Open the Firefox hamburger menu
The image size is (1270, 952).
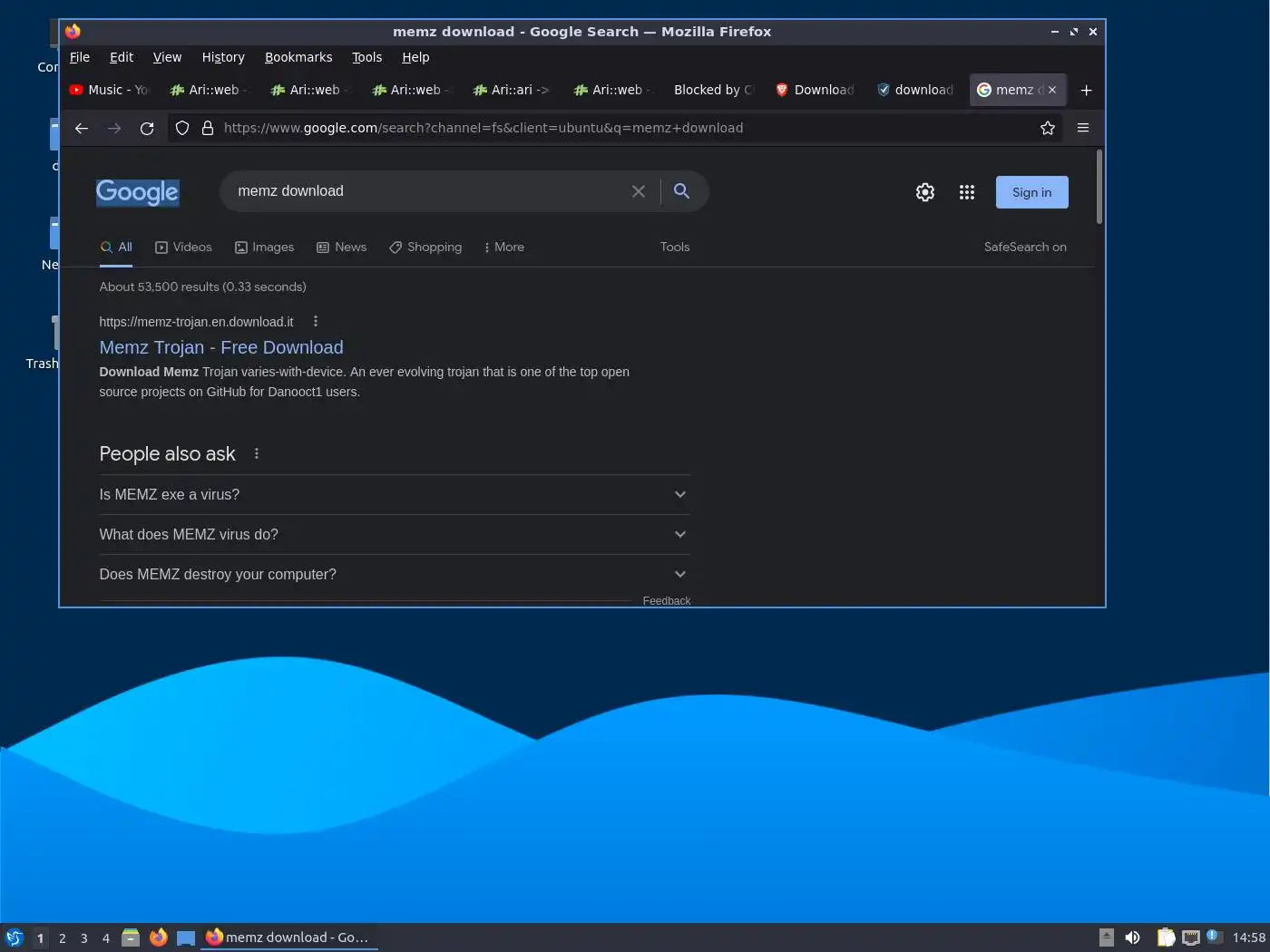pyautogui.click(x=1083, y=128)
